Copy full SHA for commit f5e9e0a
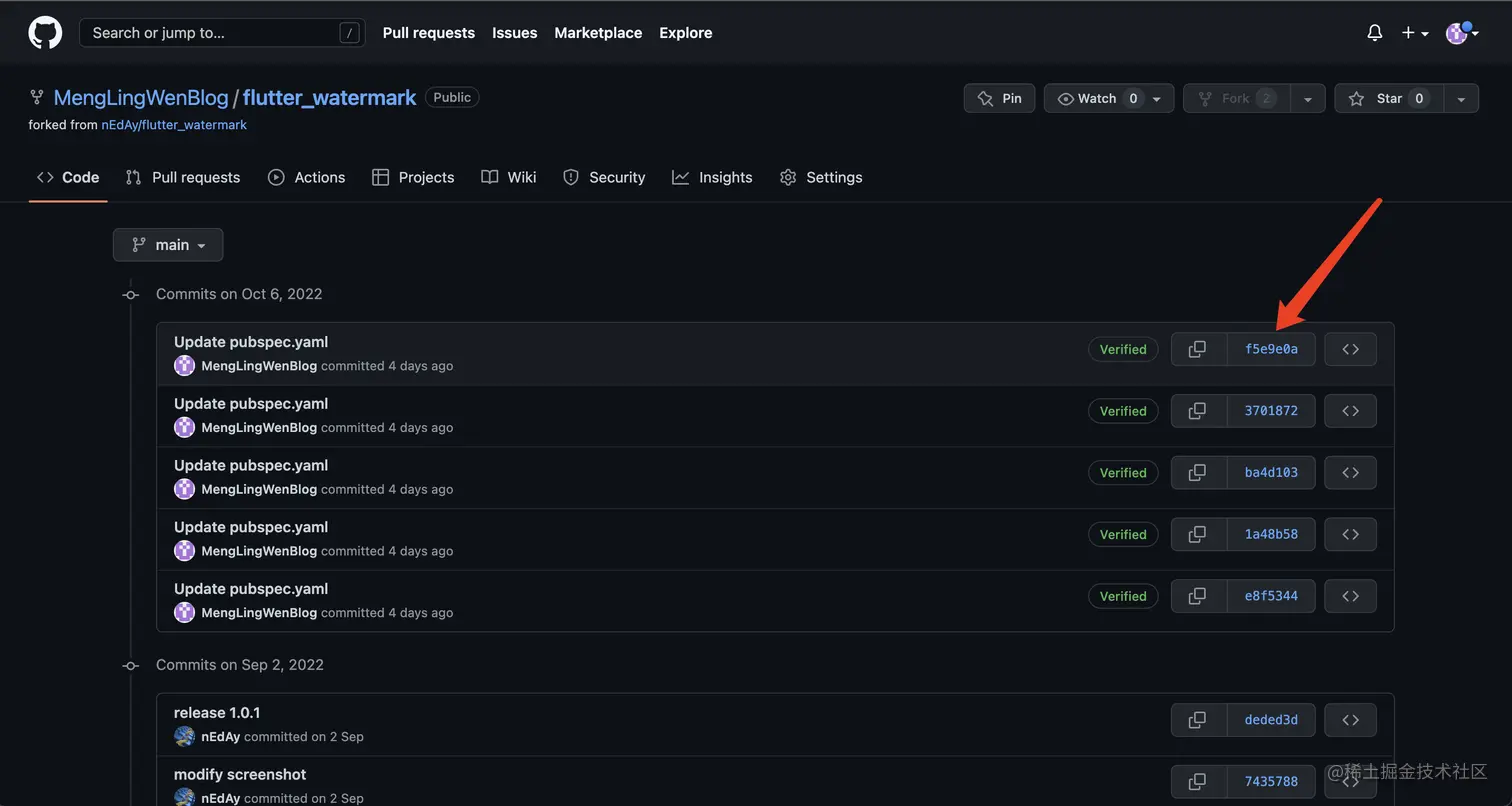1512x806 pixels. point(1198,349)
